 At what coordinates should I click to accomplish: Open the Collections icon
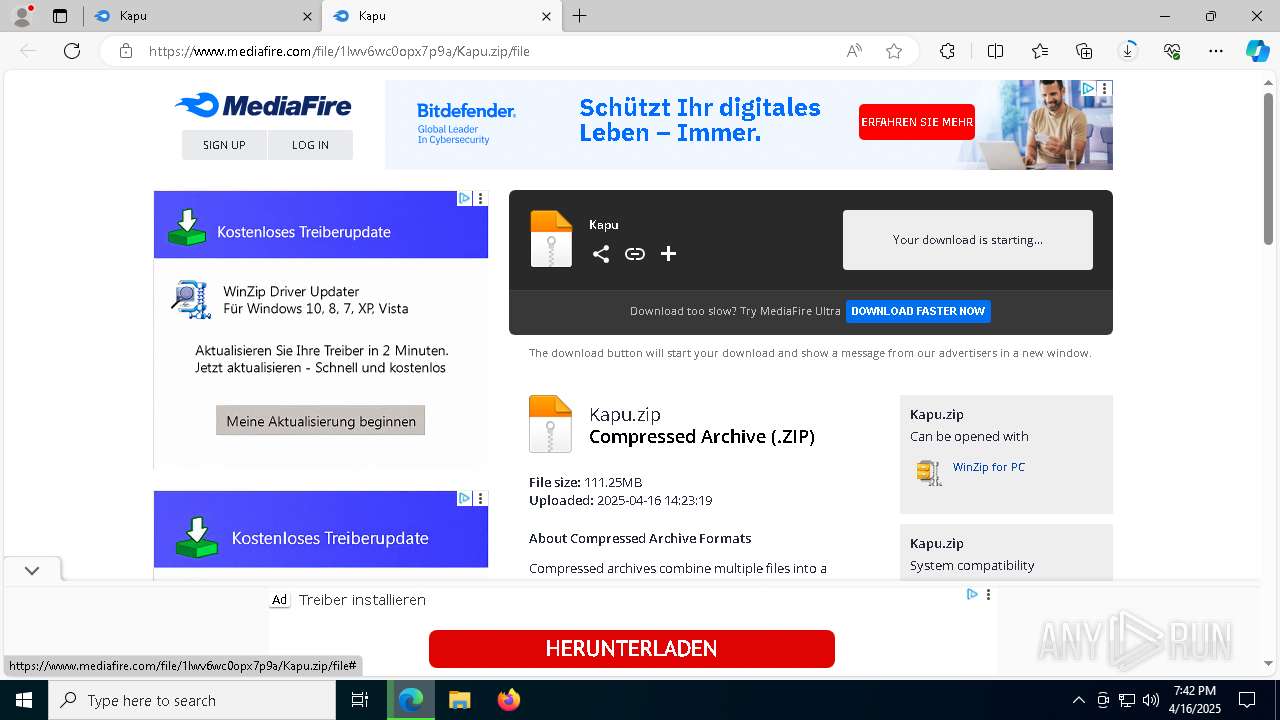pos(1084,51)
